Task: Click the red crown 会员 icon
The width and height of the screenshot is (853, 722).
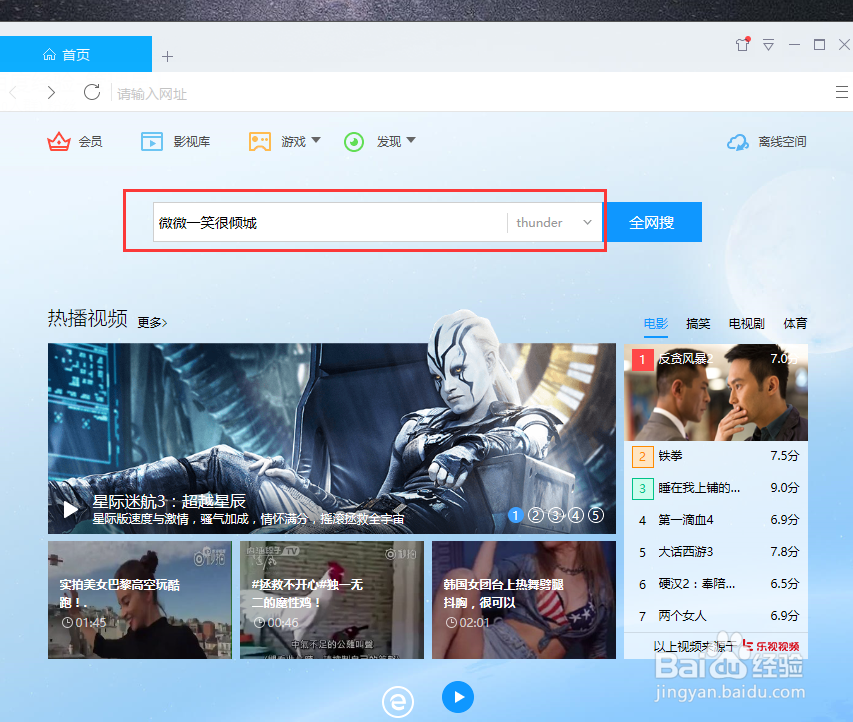Action: point(59,141)
